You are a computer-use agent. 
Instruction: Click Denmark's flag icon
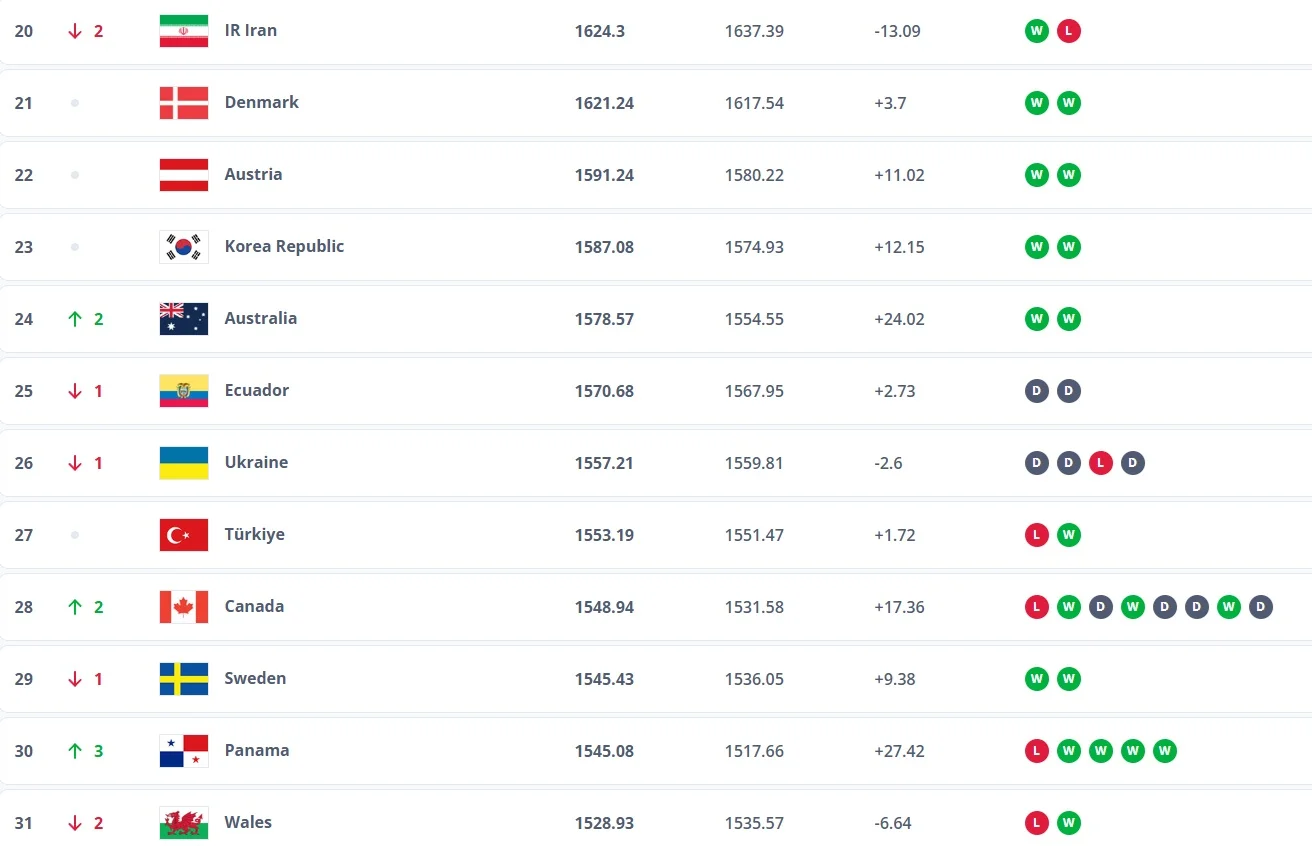[x=184, y=103]
